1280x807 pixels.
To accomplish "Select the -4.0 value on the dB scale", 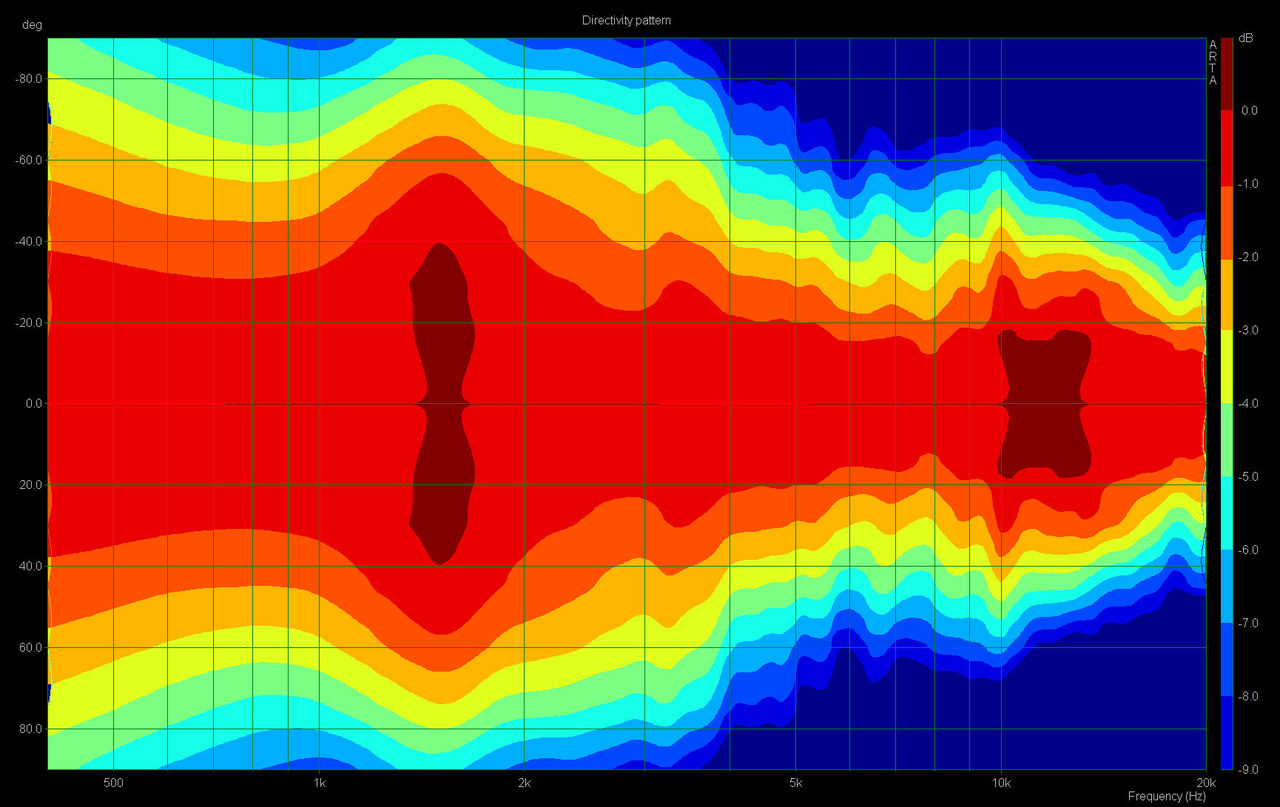I will click(1247, 403).
